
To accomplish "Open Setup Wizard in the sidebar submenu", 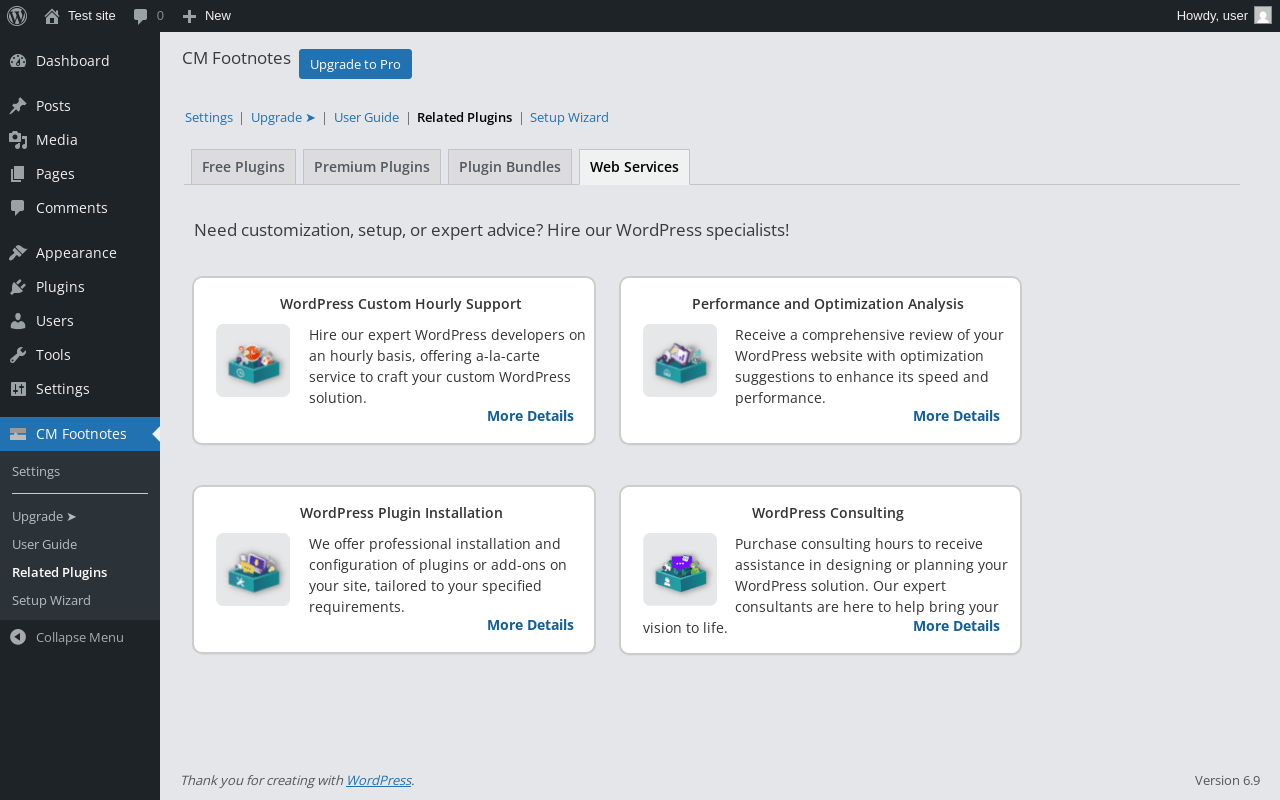I will click(51, 600).
